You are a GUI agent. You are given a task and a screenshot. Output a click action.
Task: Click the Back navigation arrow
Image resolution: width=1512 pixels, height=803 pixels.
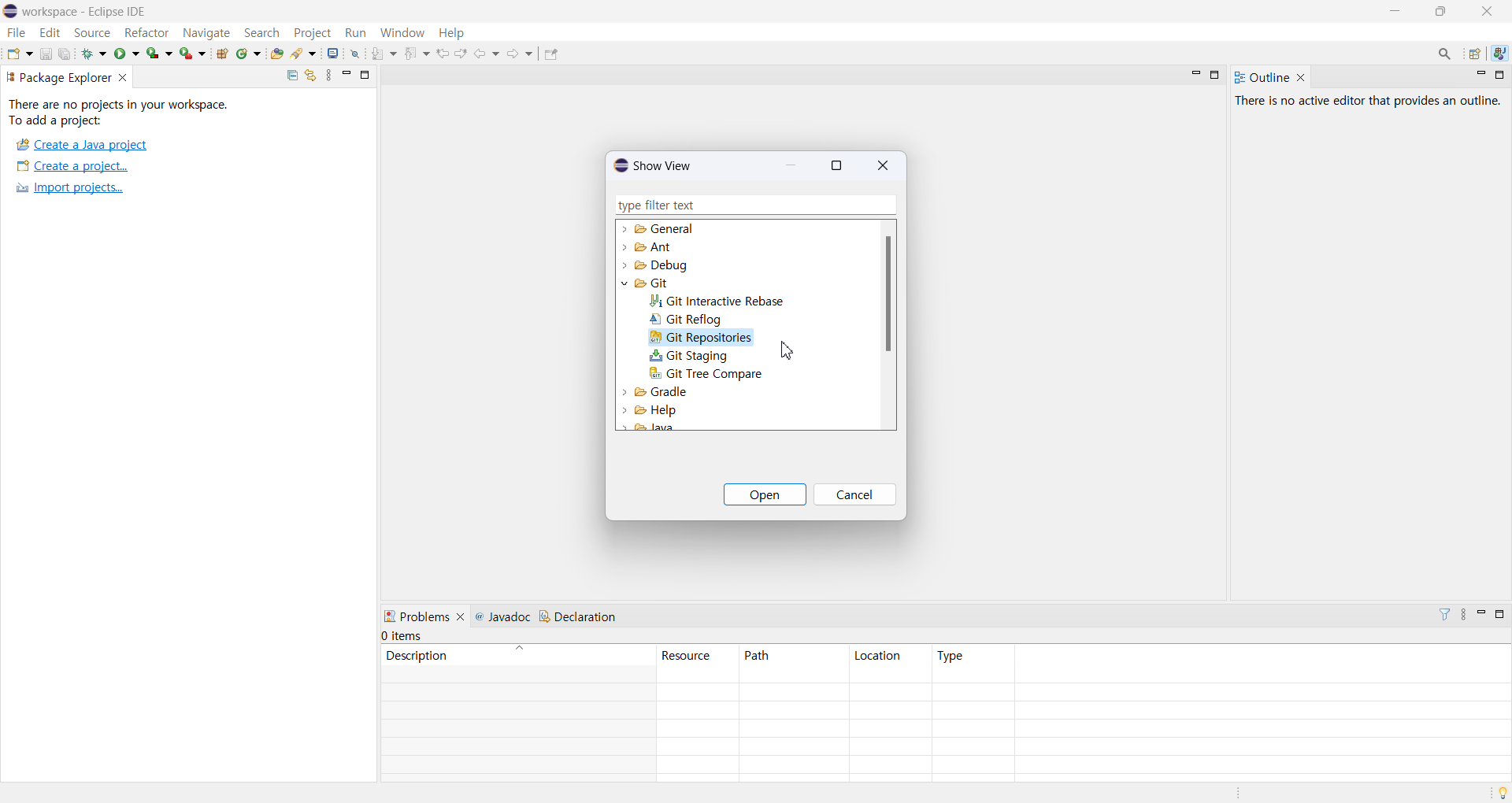click(481, 54)
